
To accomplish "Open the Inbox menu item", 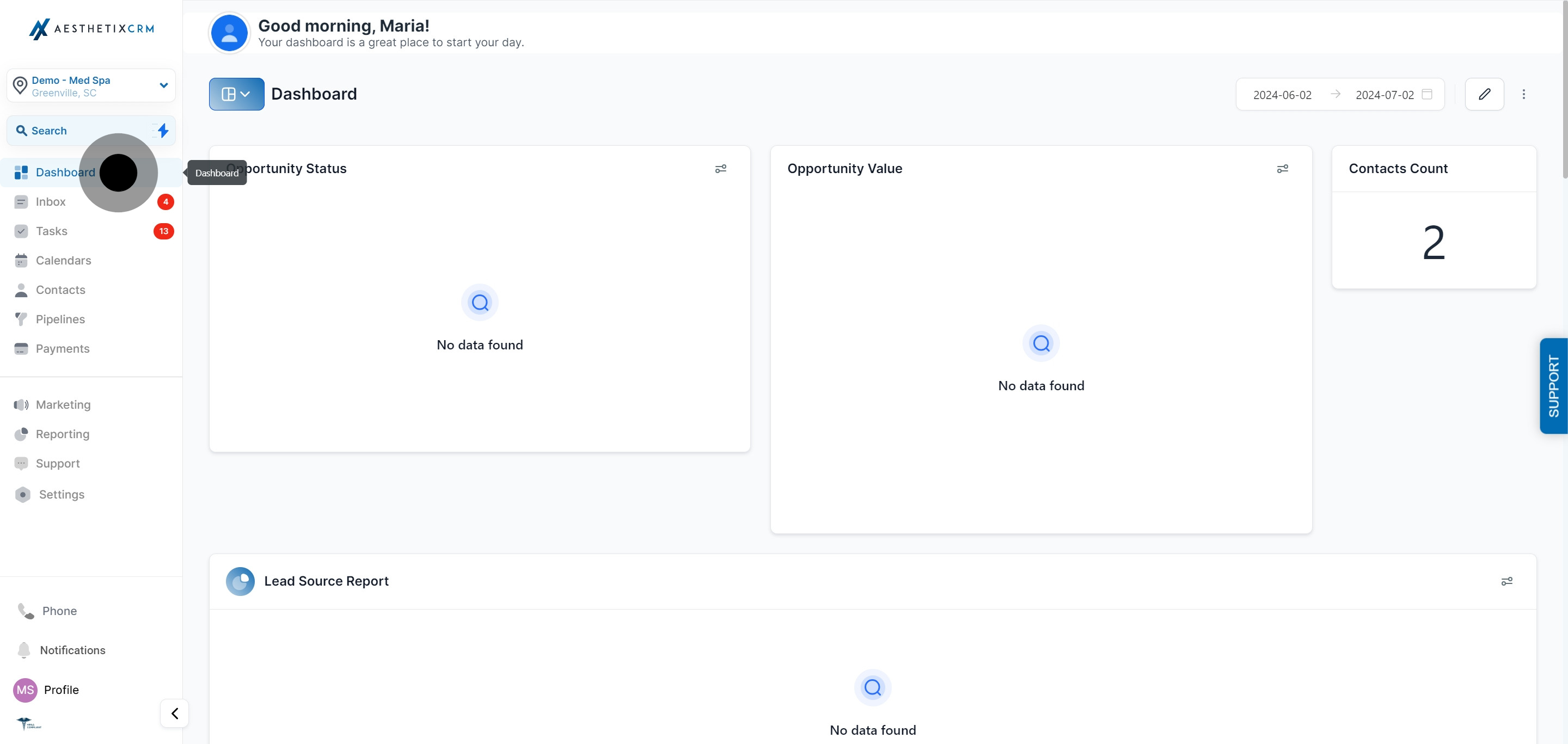I will 51,202.
